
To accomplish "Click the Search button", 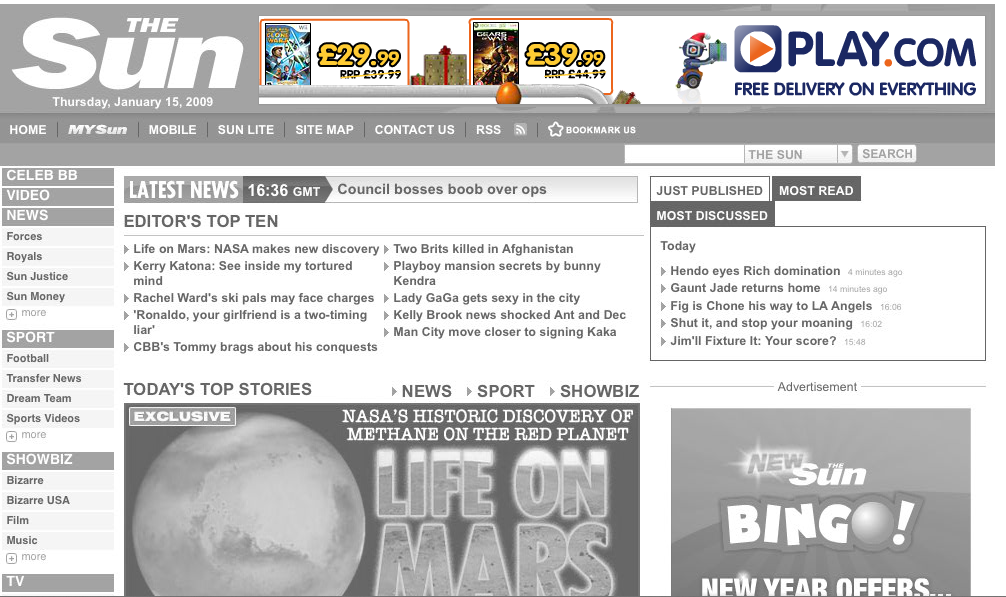I will click(887, 154).
